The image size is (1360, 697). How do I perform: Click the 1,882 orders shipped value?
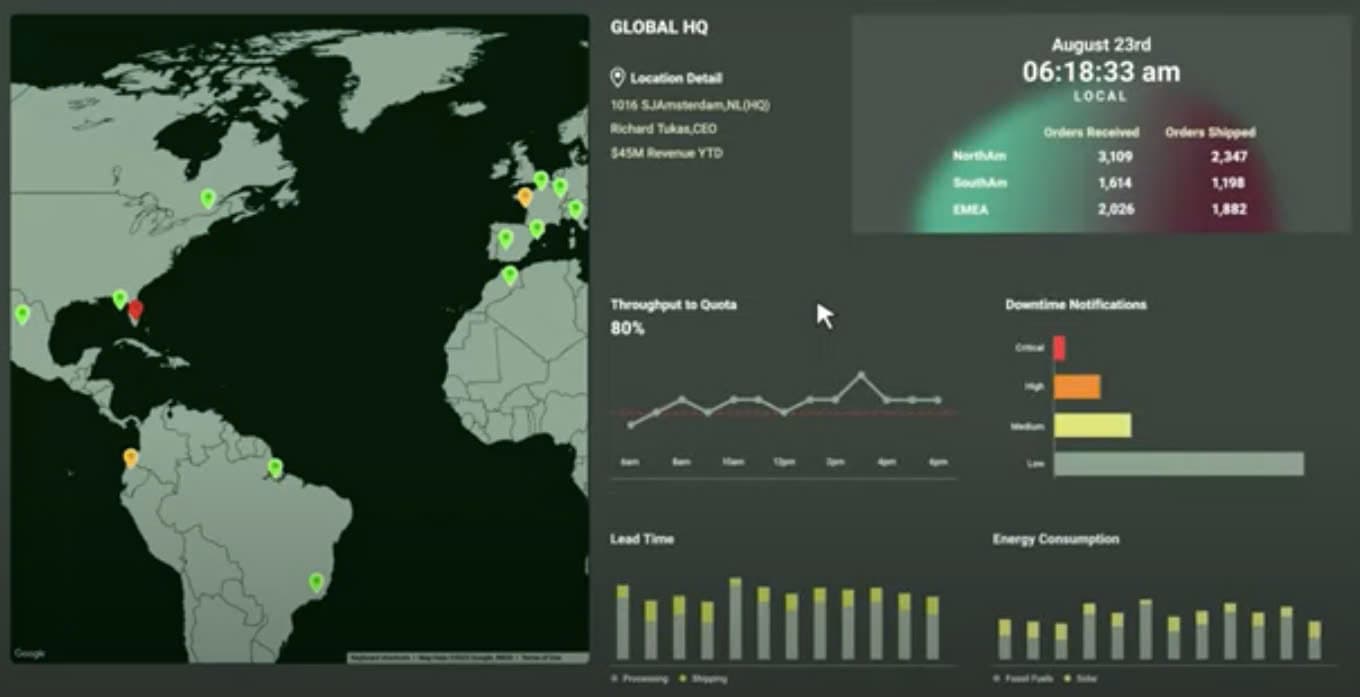pyautogui.click(x=1229, y=209)
